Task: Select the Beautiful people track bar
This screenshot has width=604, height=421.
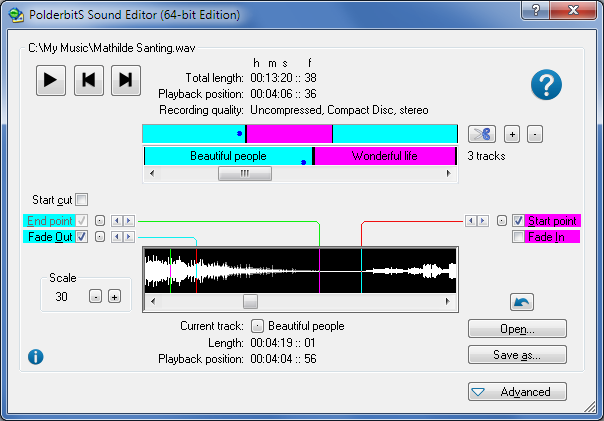Action: tap(228, 156)
